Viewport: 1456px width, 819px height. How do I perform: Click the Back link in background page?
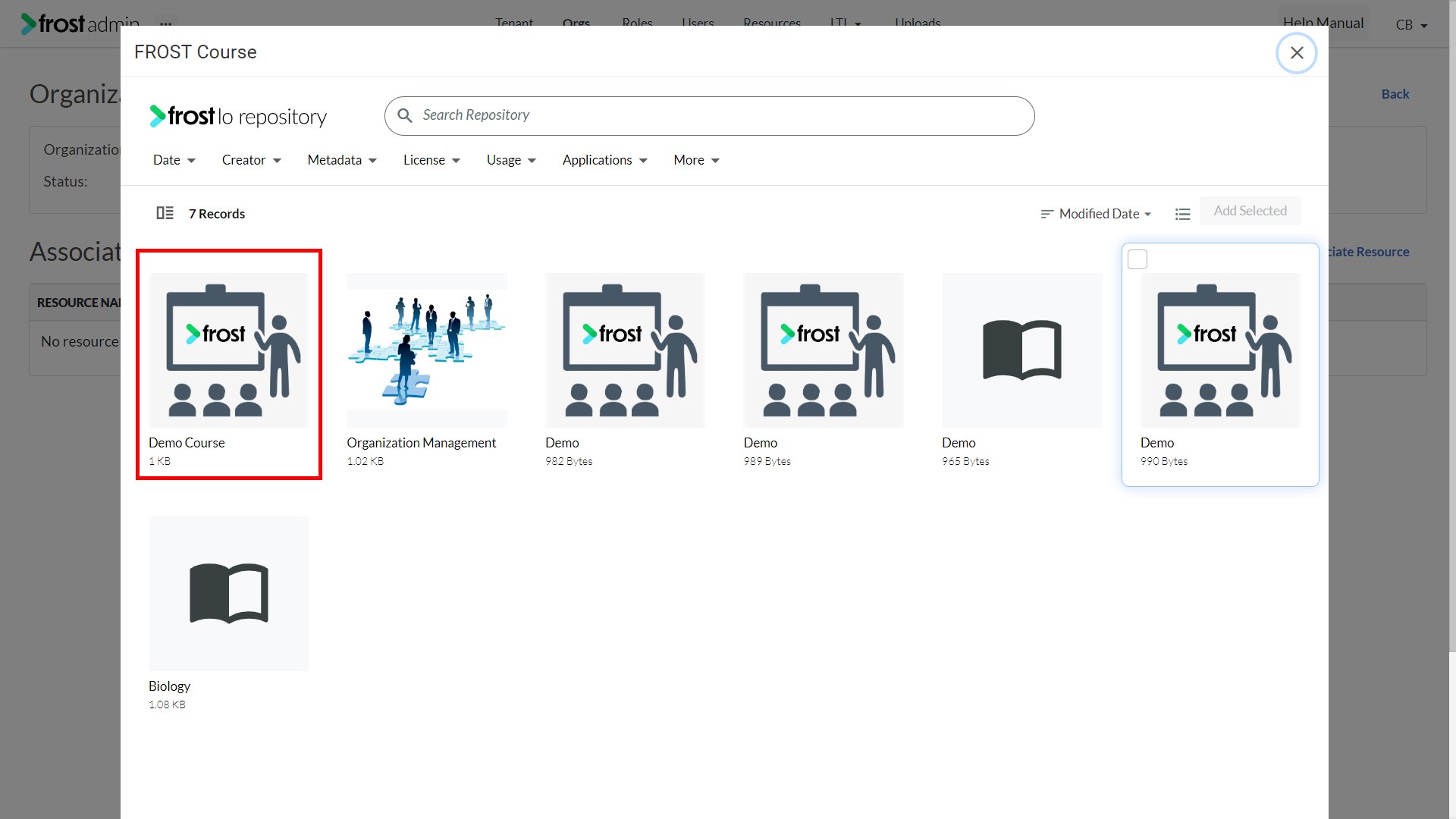(x=1395, y=94)
